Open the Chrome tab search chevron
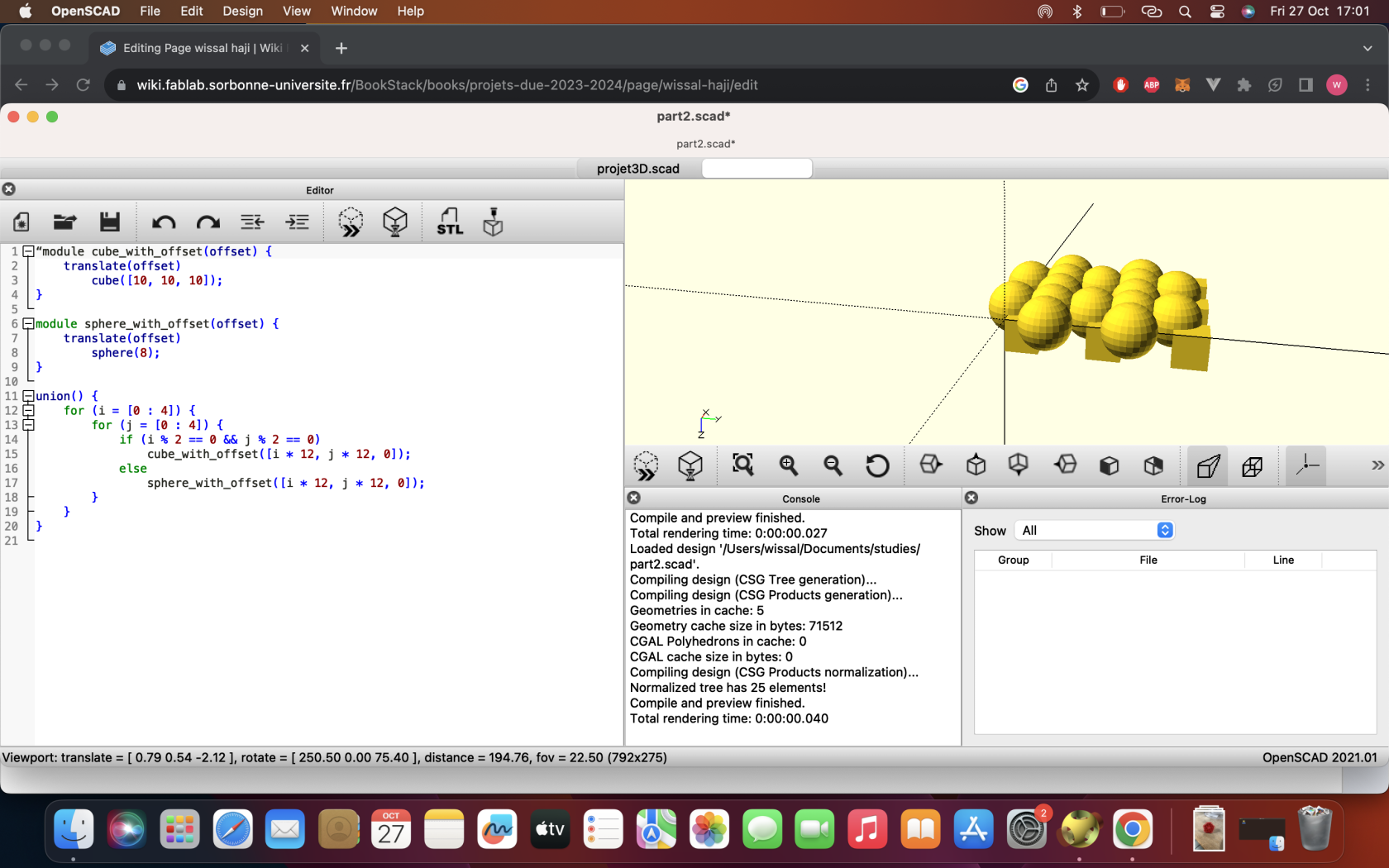Screen dimensions: 1389x868 (x=1368, y=48)
